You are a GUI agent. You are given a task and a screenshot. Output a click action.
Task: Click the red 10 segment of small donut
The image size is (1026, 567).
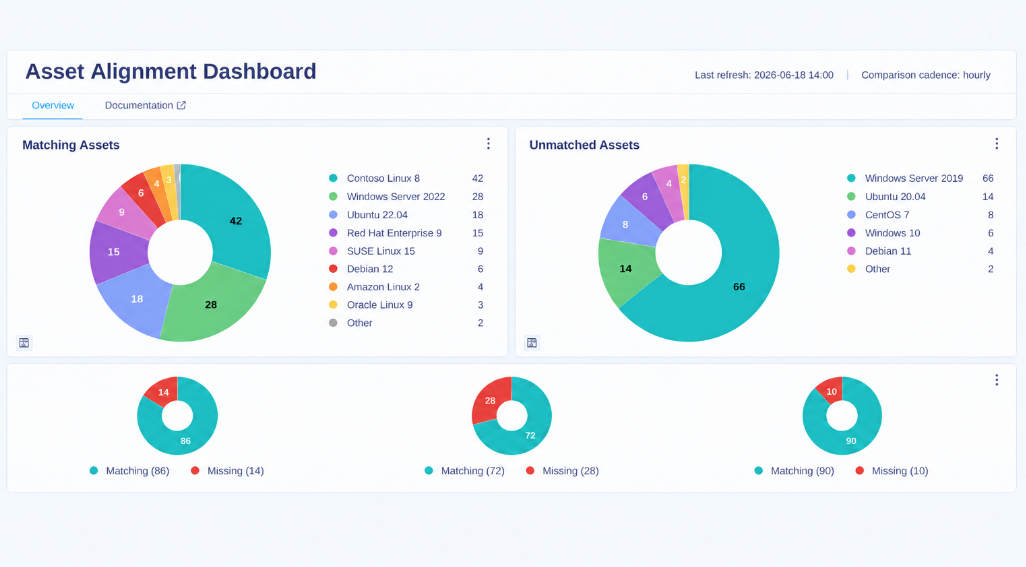point(831,392)
